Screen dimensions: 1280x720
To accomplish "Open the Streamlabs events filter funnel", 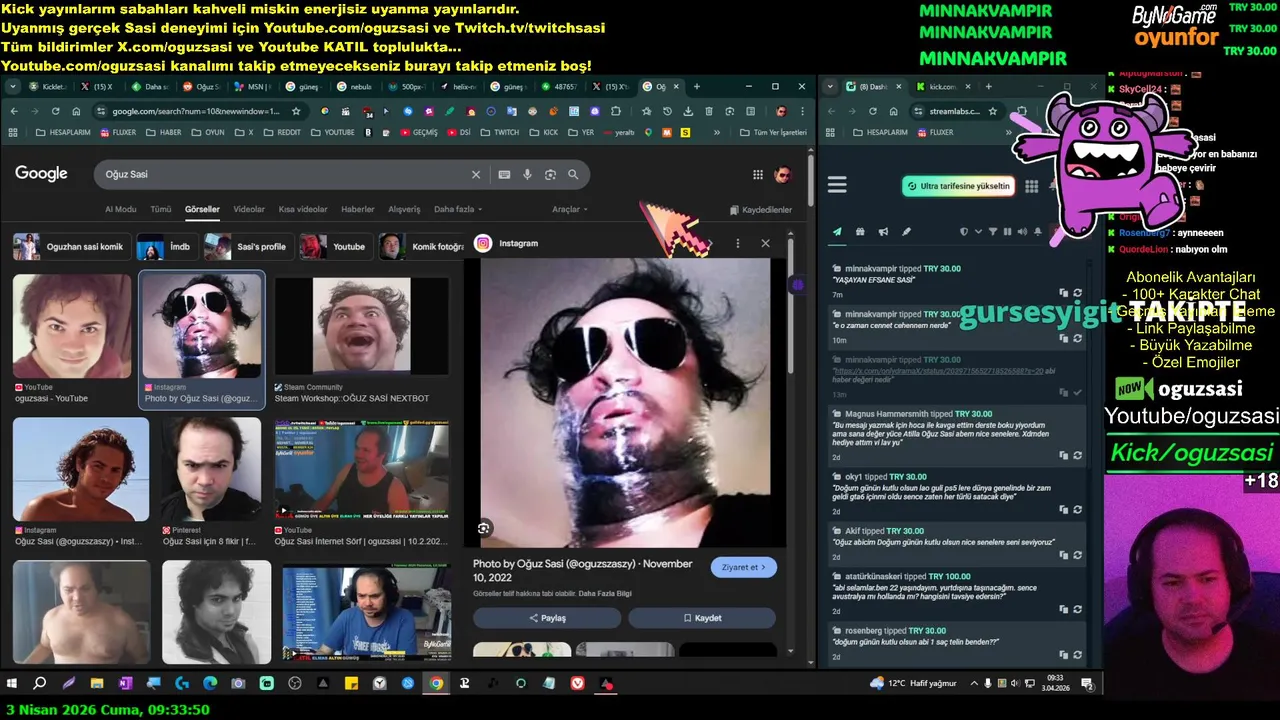I will click(993, 232).
